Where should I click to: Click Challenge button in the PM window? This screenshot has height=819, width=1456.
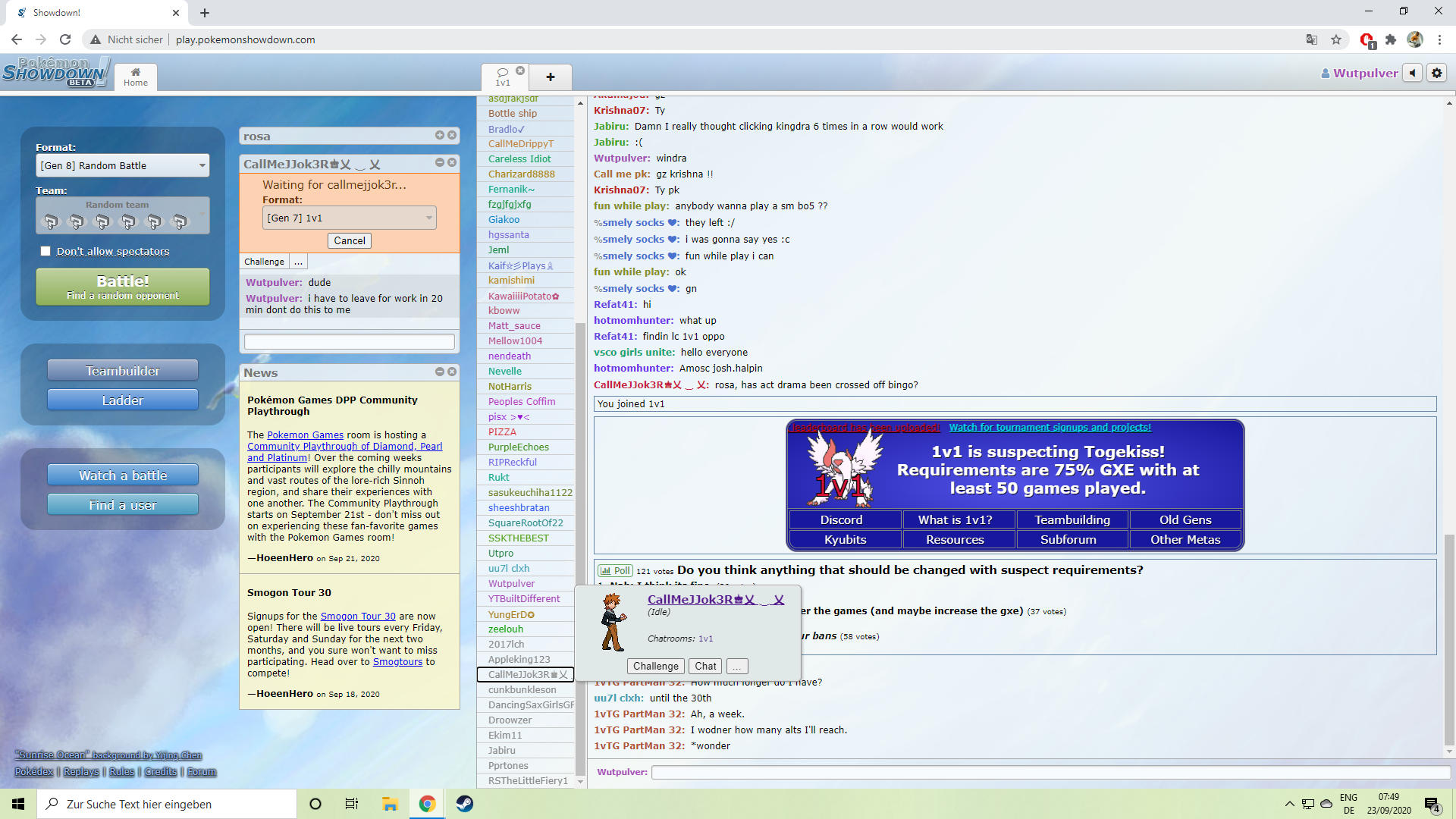point(264,262)
